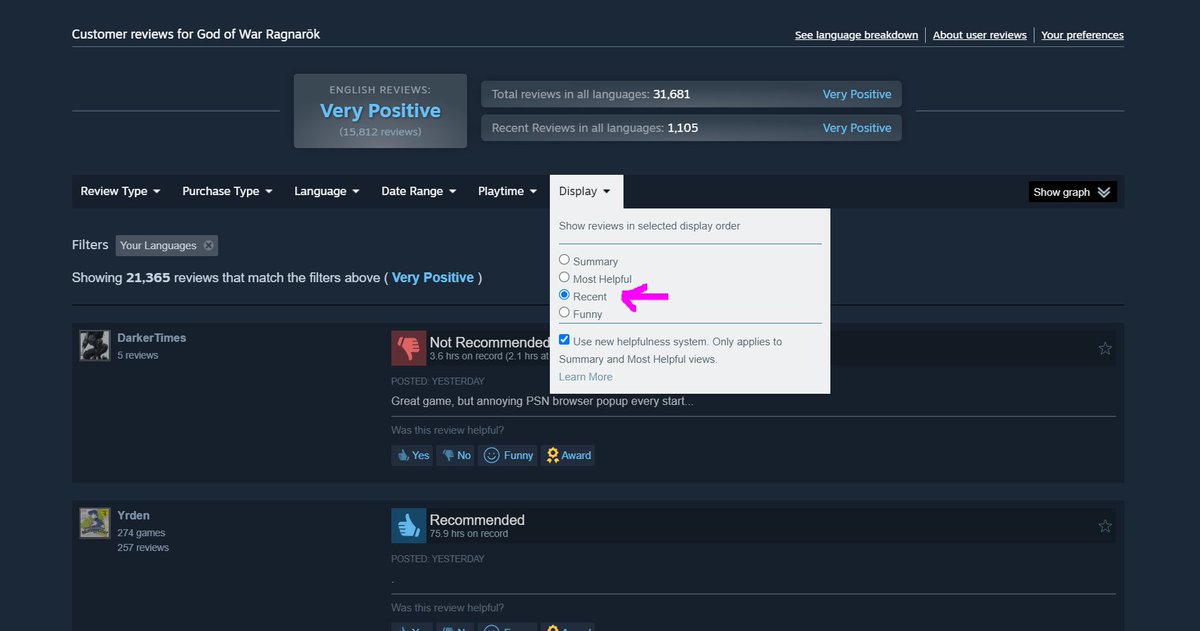
Task: Click the Show graph expander button
Action: 1073,192
